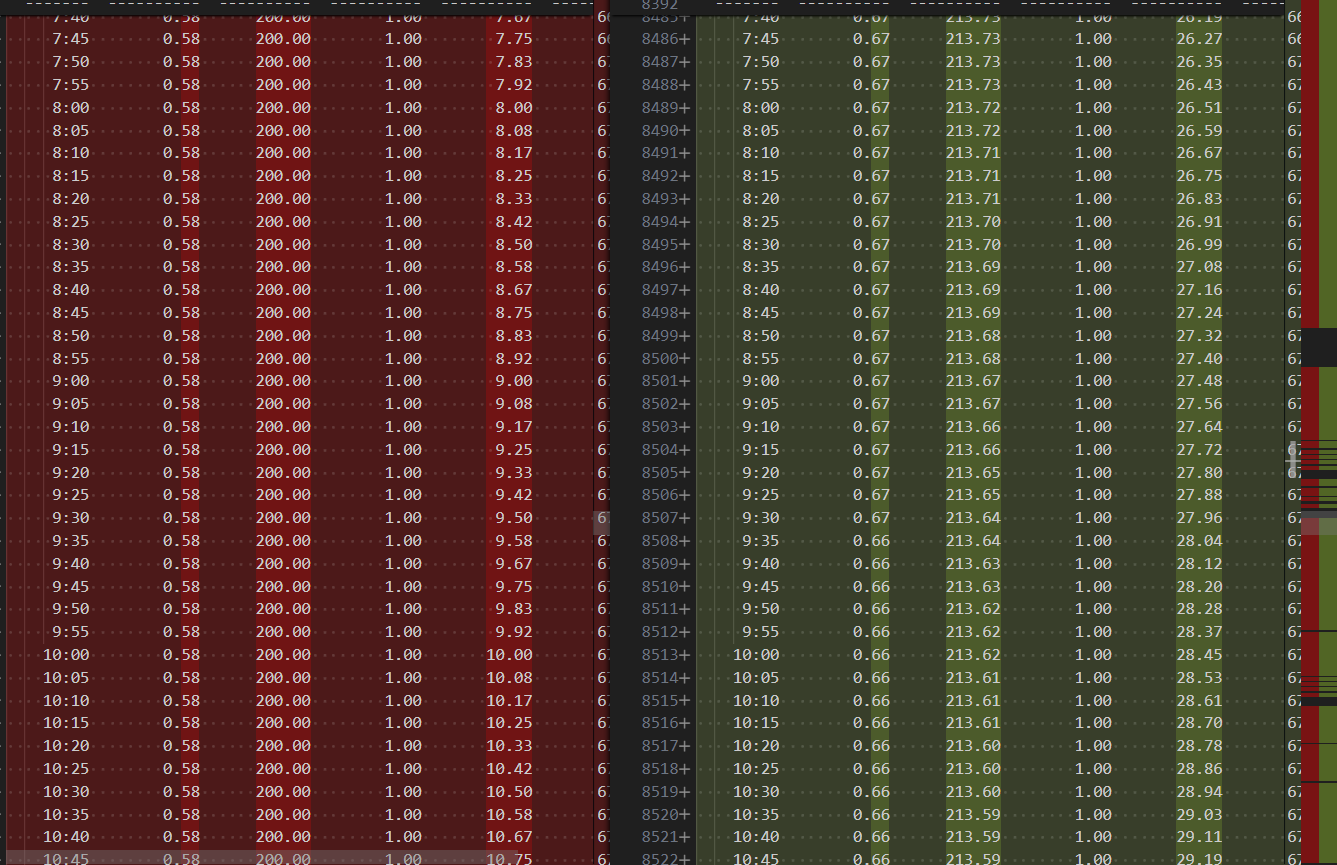Click the value 26.99 in the green pane

click(x=1199, y=244)
